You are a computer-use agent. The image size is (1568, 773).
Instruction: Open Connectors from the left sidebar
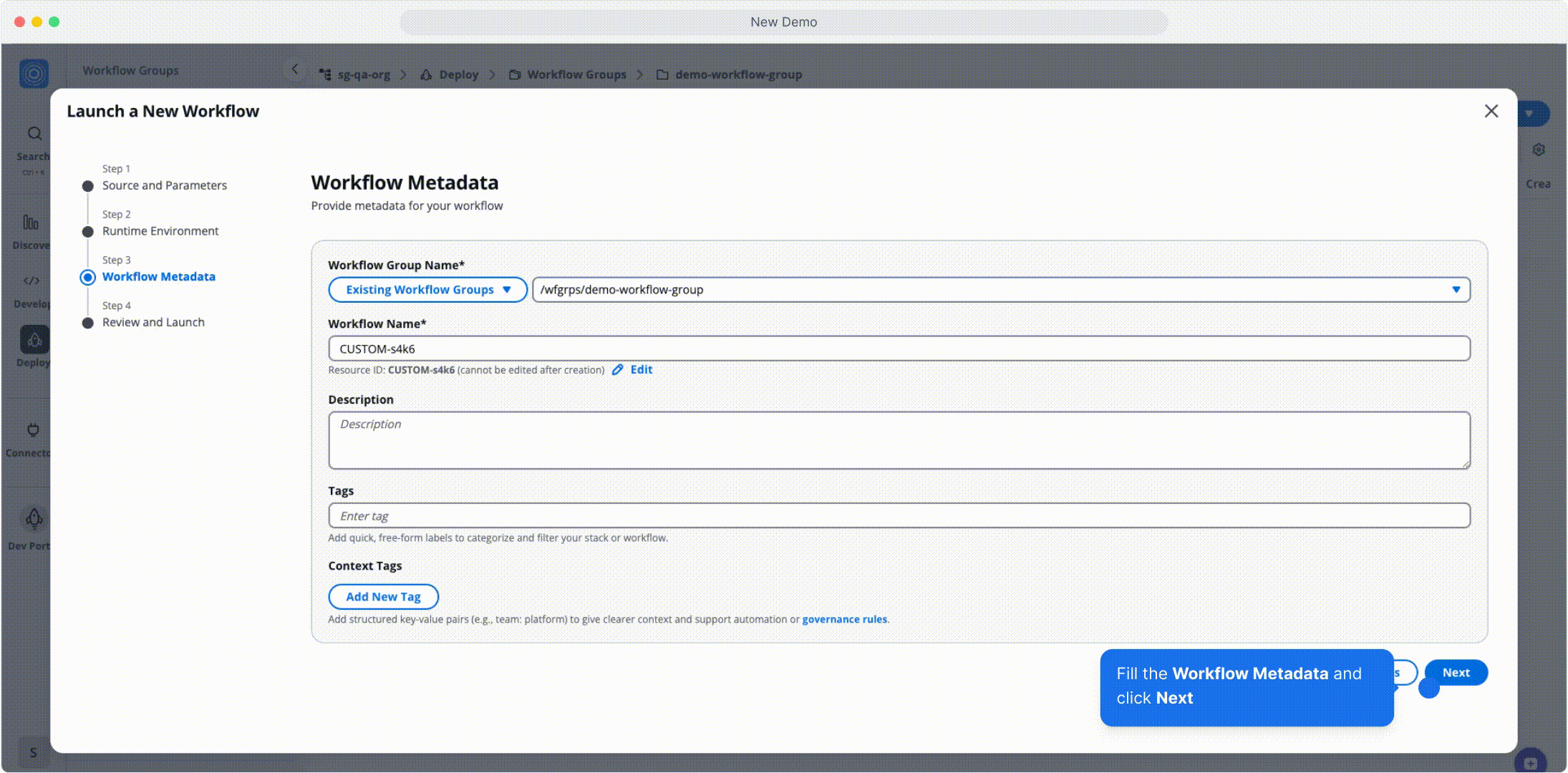pos(32,431)
